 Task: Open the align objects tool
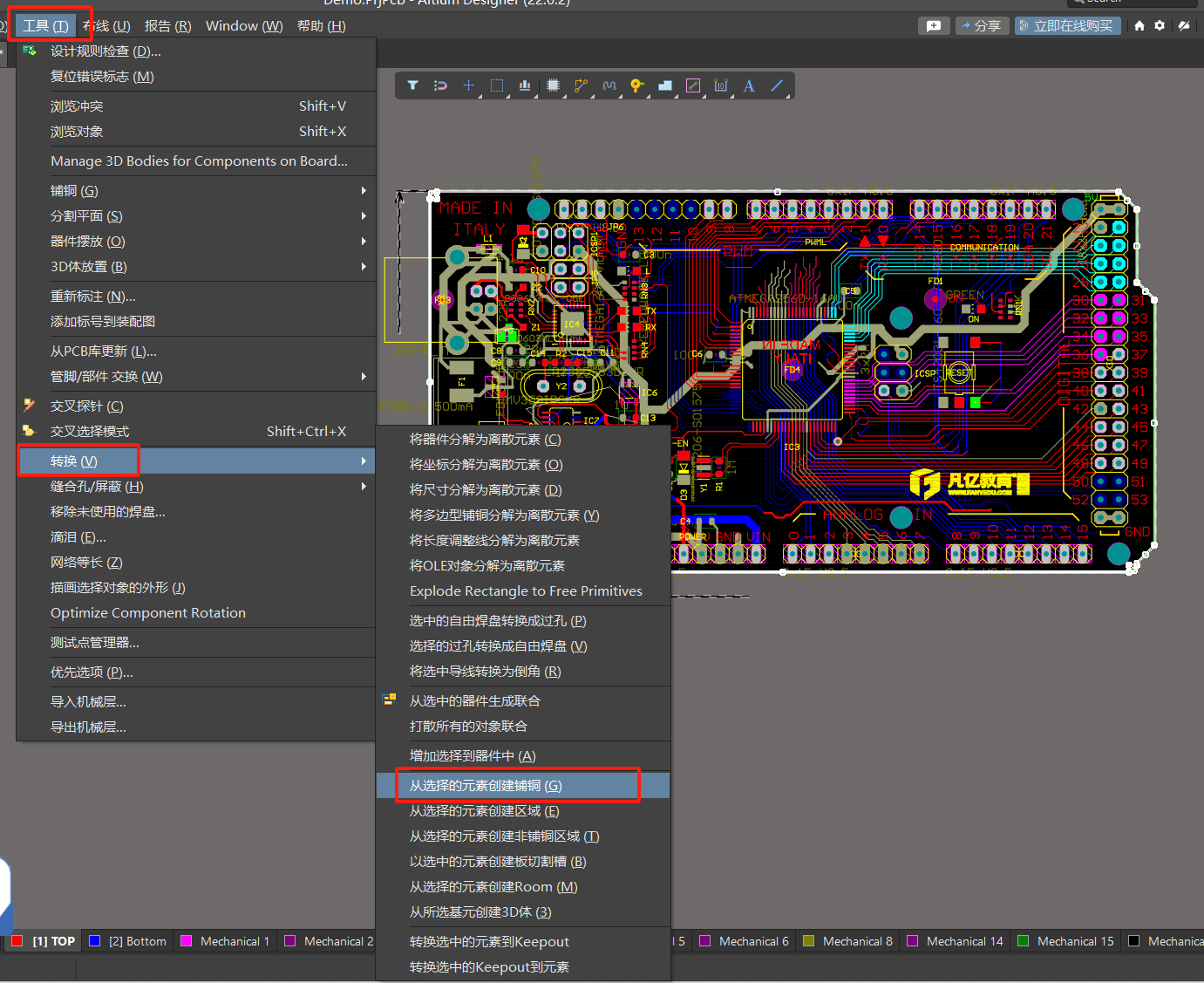pos(525,85)
